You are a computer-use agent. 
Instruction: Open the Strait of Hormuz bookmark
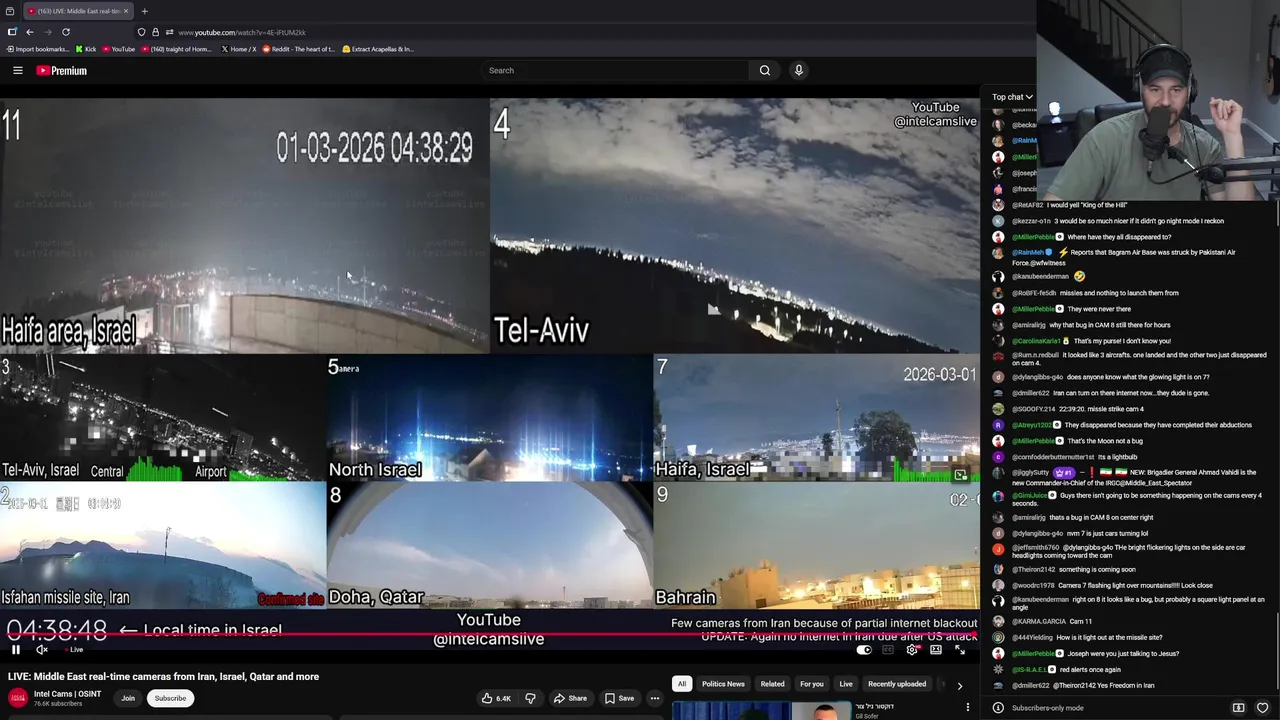(176, 49)
